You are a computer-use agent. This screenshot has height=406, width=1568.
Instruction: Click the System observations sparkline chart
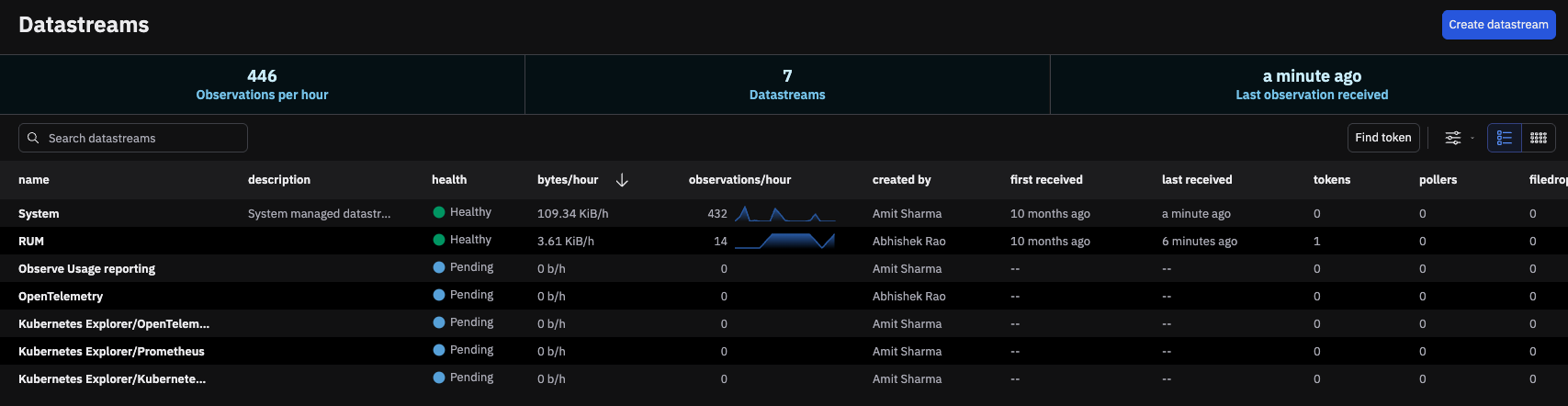click(784, 214)
